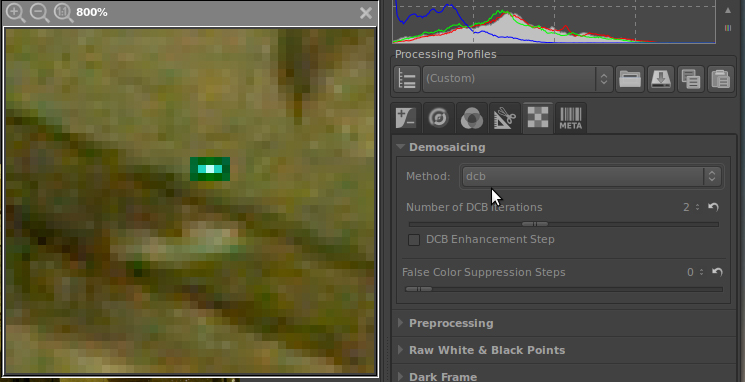Adjust DCB iterations number stepper

(697, 207)
